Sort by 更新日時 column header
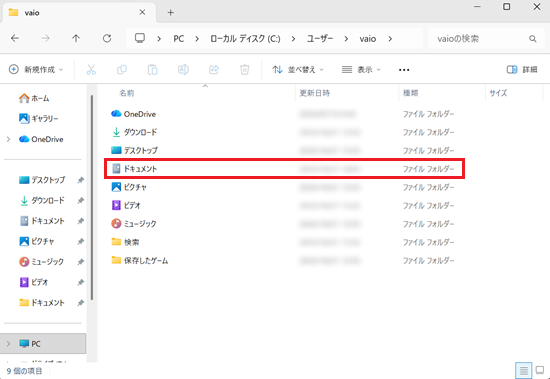The image size is (550, 379). tap(315, 93)
